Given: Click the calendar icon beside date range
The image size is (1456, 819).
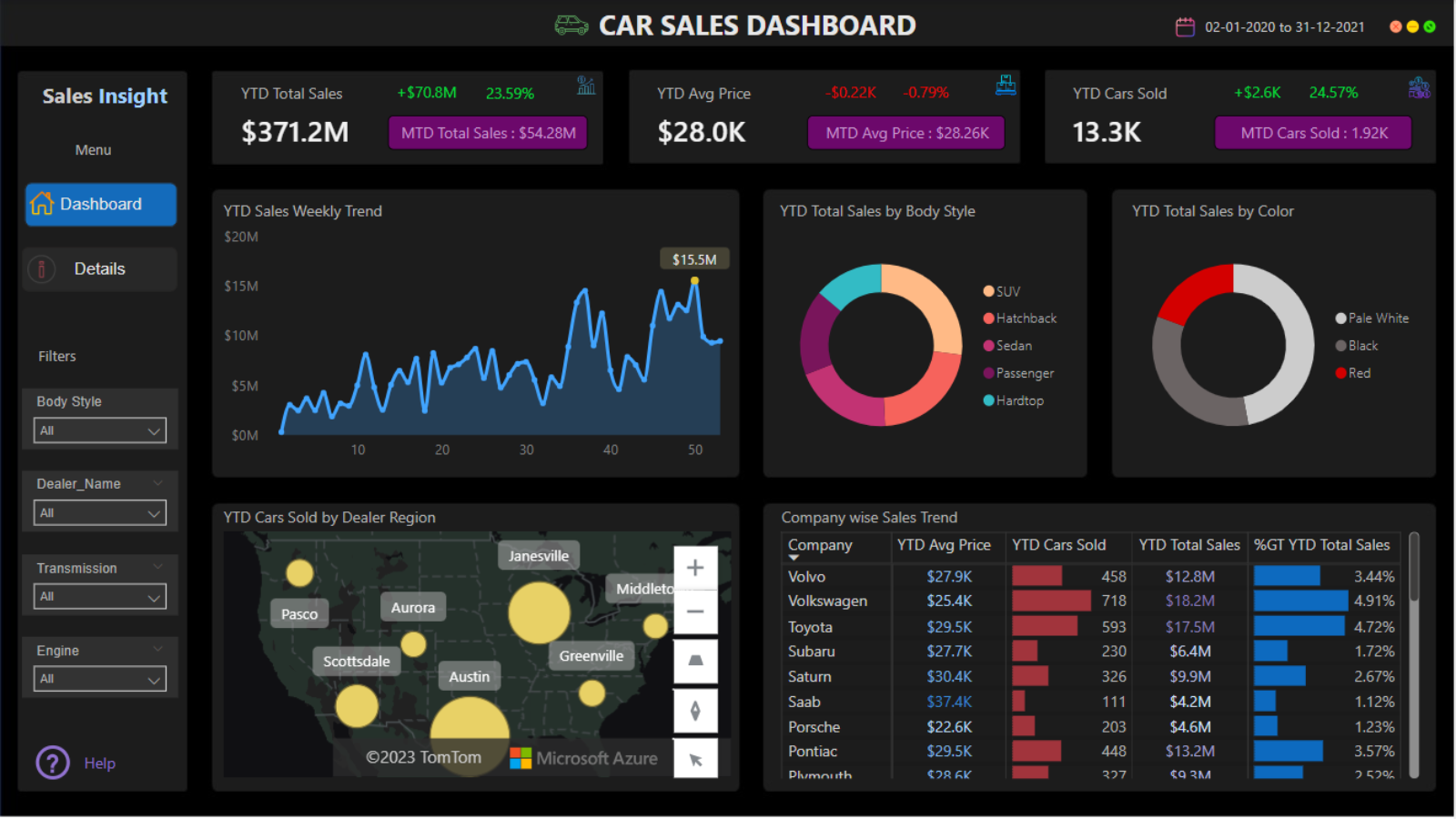Looking at the screenshot, I should coord(1185,27).
